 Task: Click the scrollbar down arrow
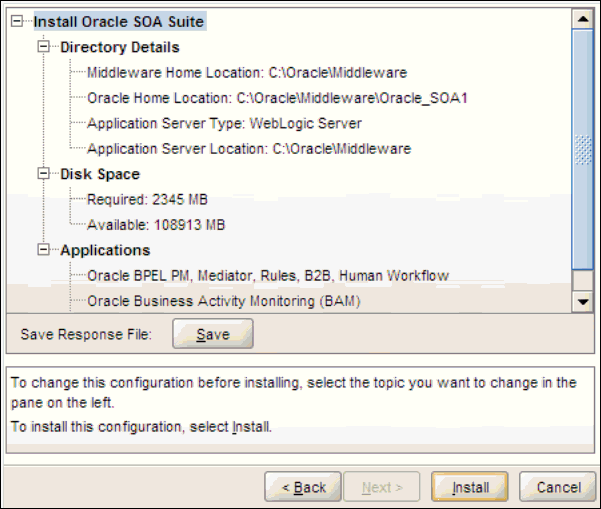582,301
